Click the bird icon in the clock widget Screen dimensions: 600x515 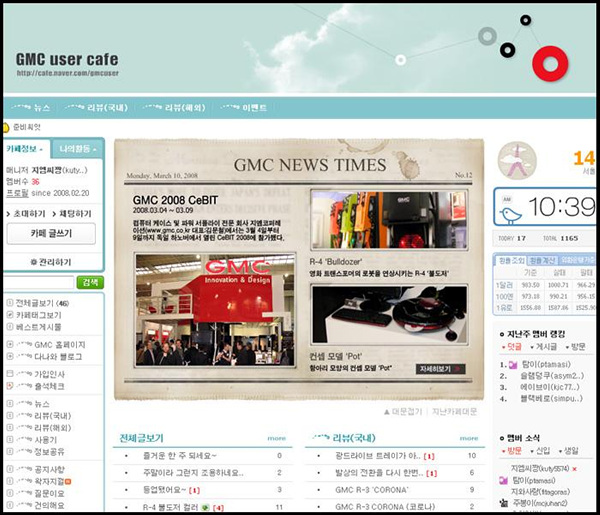[x=510, y=216]
